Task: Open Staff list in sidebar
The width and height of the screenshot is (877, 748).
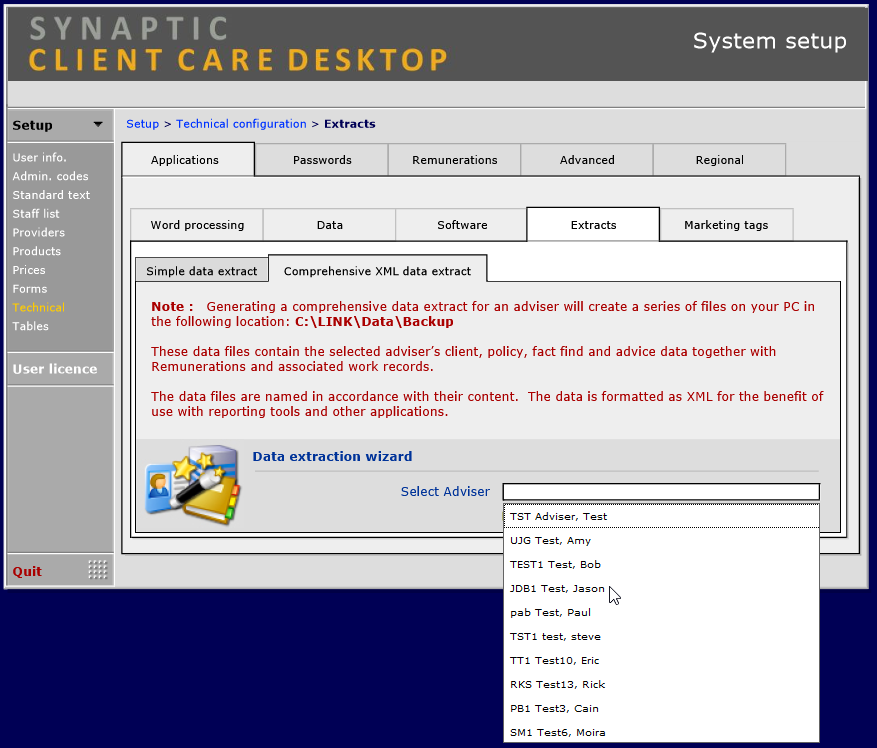Action: pos(36,214)
